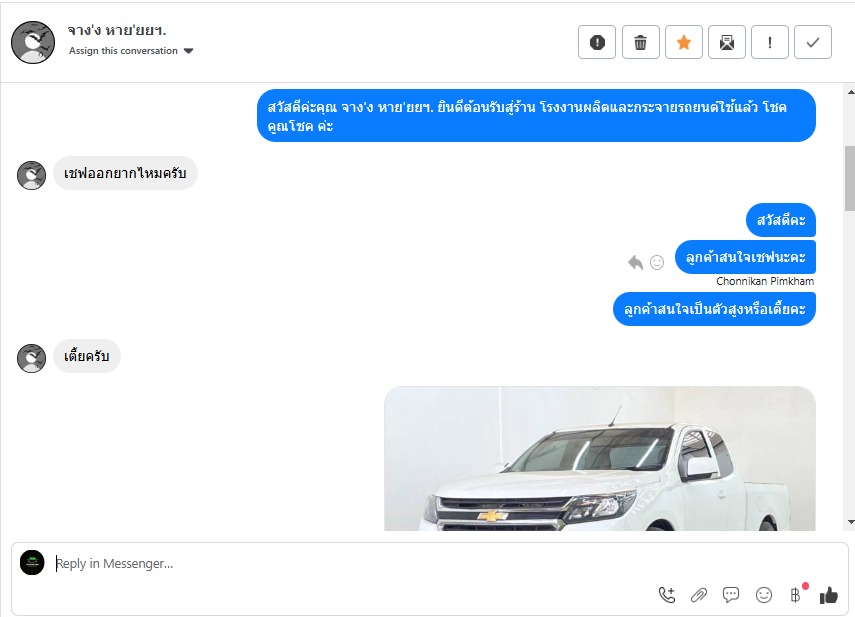Open saved replies speech bubble icon
The width and height of the screenshot is (855, 617).
pyautogui.click(x=731, y=595)
